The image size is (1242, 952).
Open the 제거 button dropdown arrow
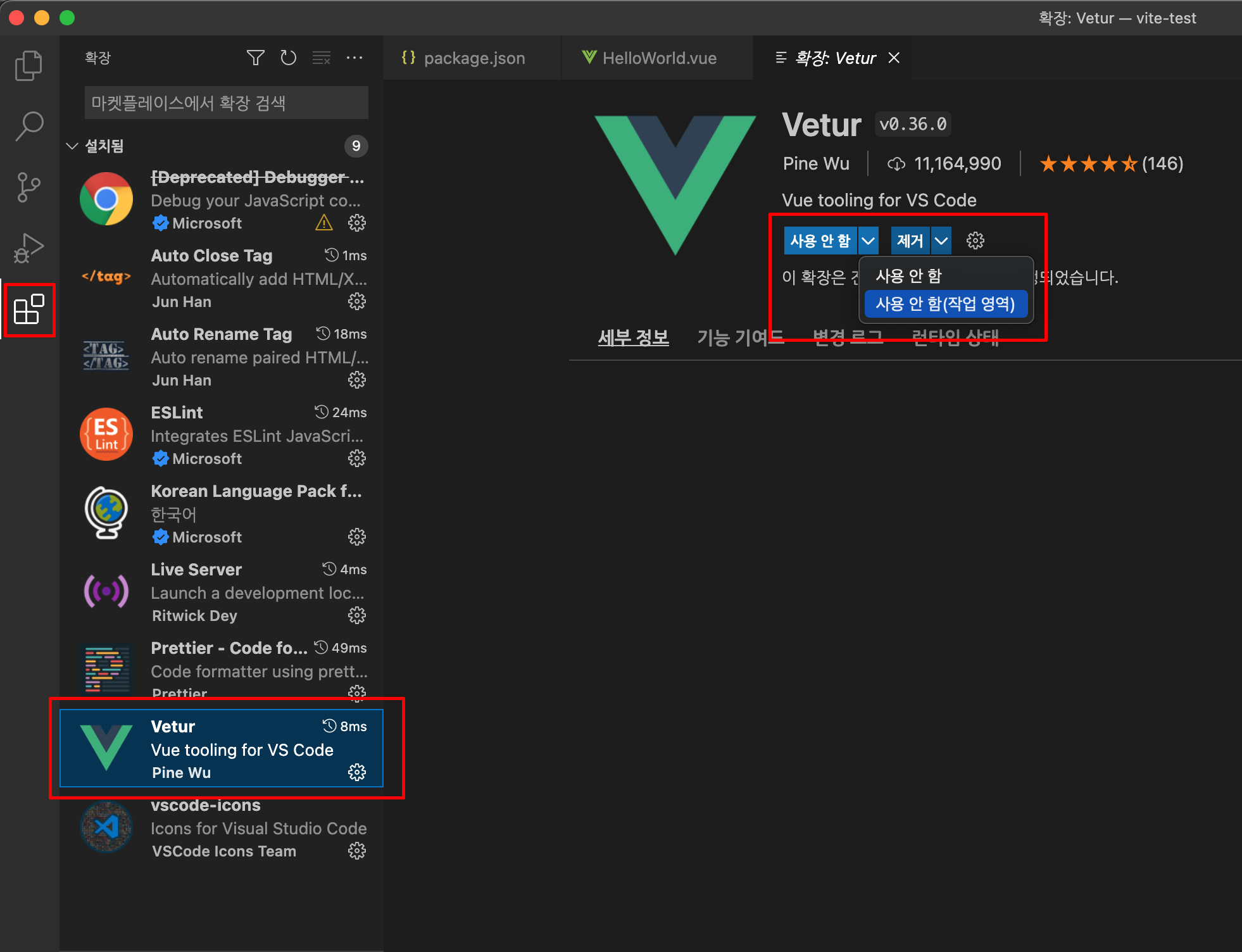(941, 241)
